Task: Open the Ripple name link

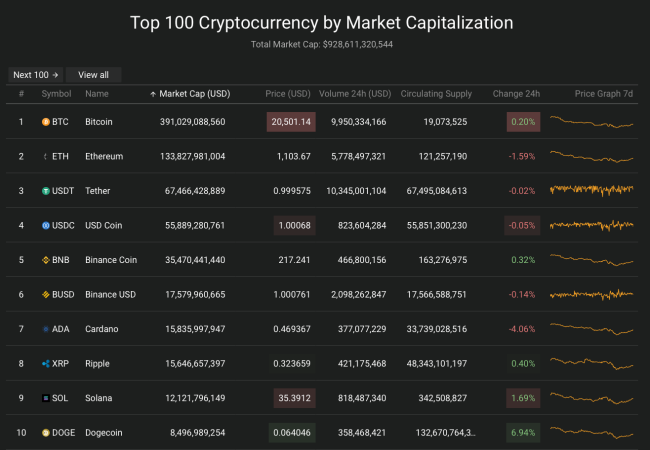Action: tap(97, 363)
